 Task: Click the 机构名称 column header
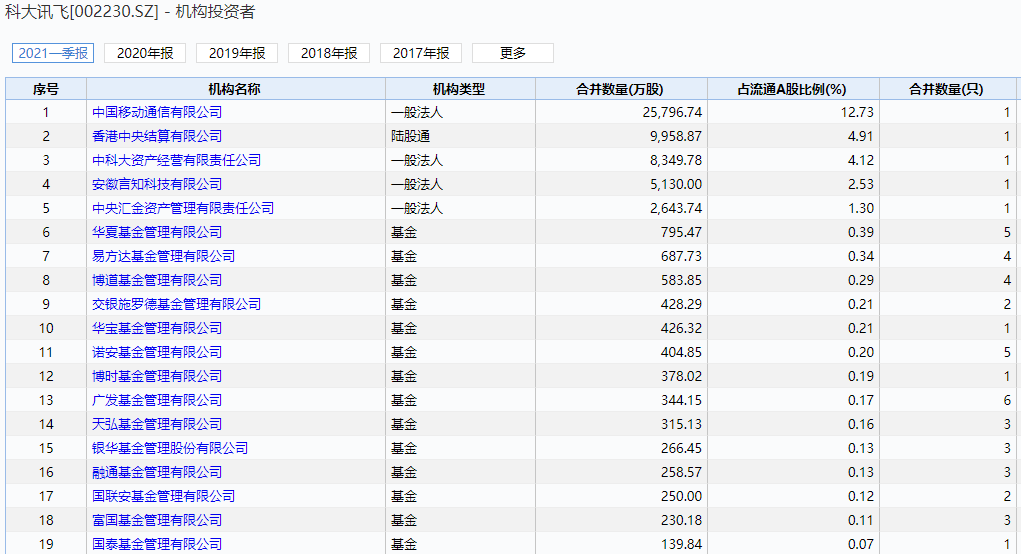point(235,89)
